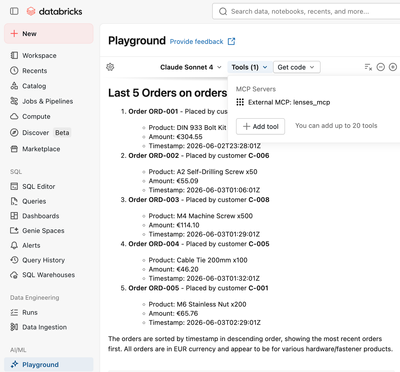
Task: Expand the Claude Sonnet 4 model dropdown
Action: (x=191, y=67)
